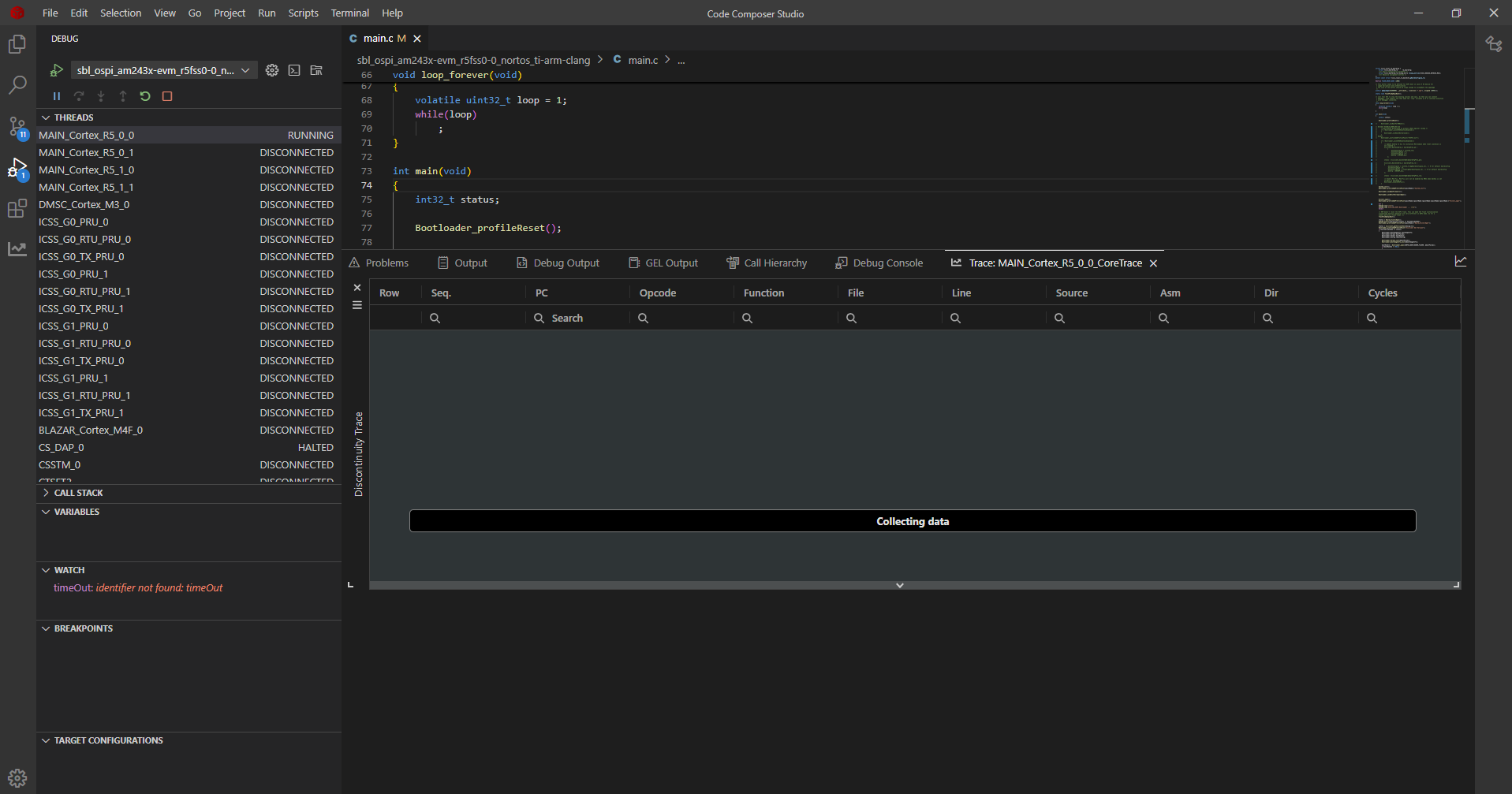Click search icon in Seq. column filter
The width and height of the screenshot is (1512, 794).
[x=435, y=318]
